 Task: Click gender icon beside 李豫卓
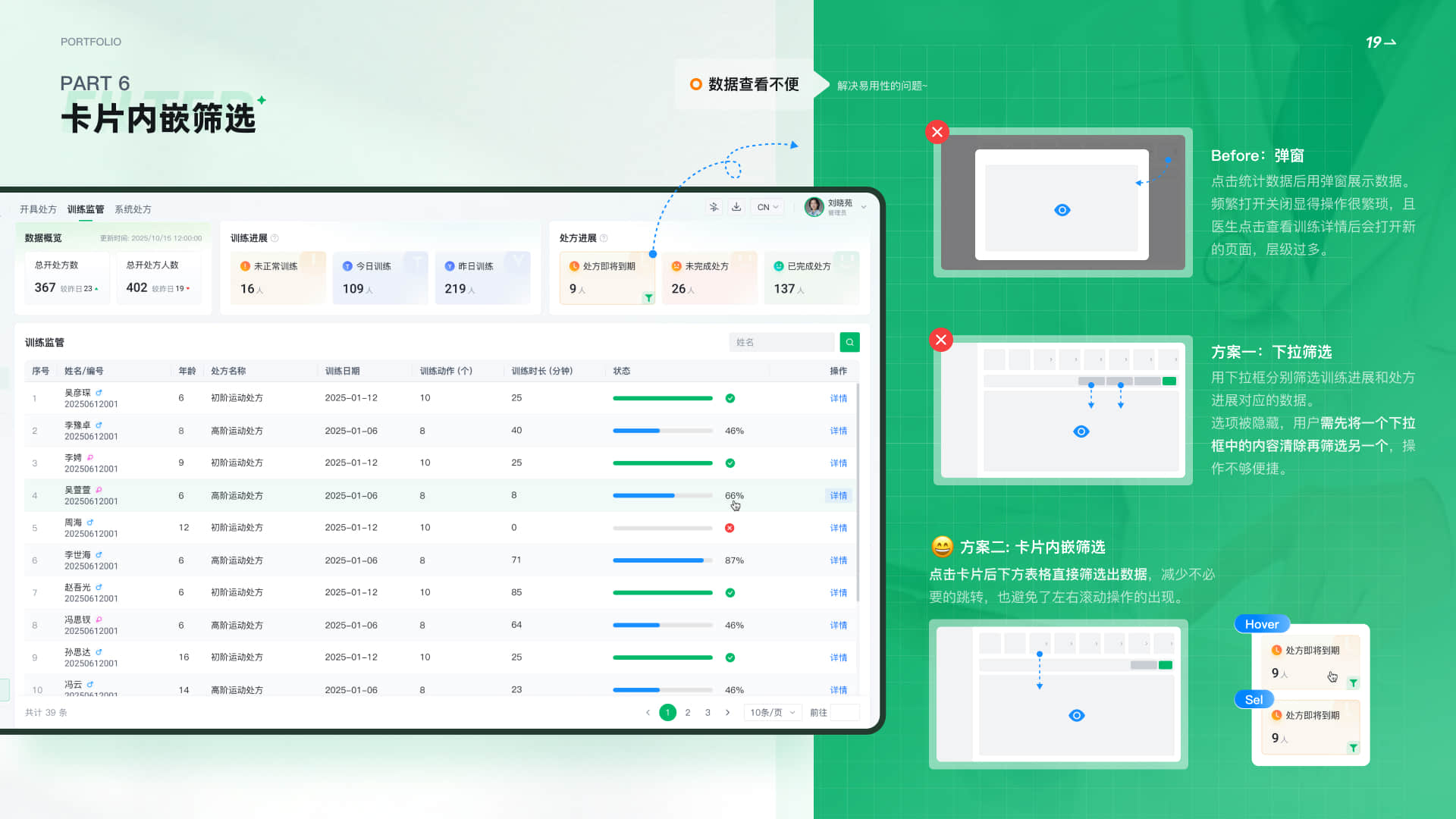(99, 425)
